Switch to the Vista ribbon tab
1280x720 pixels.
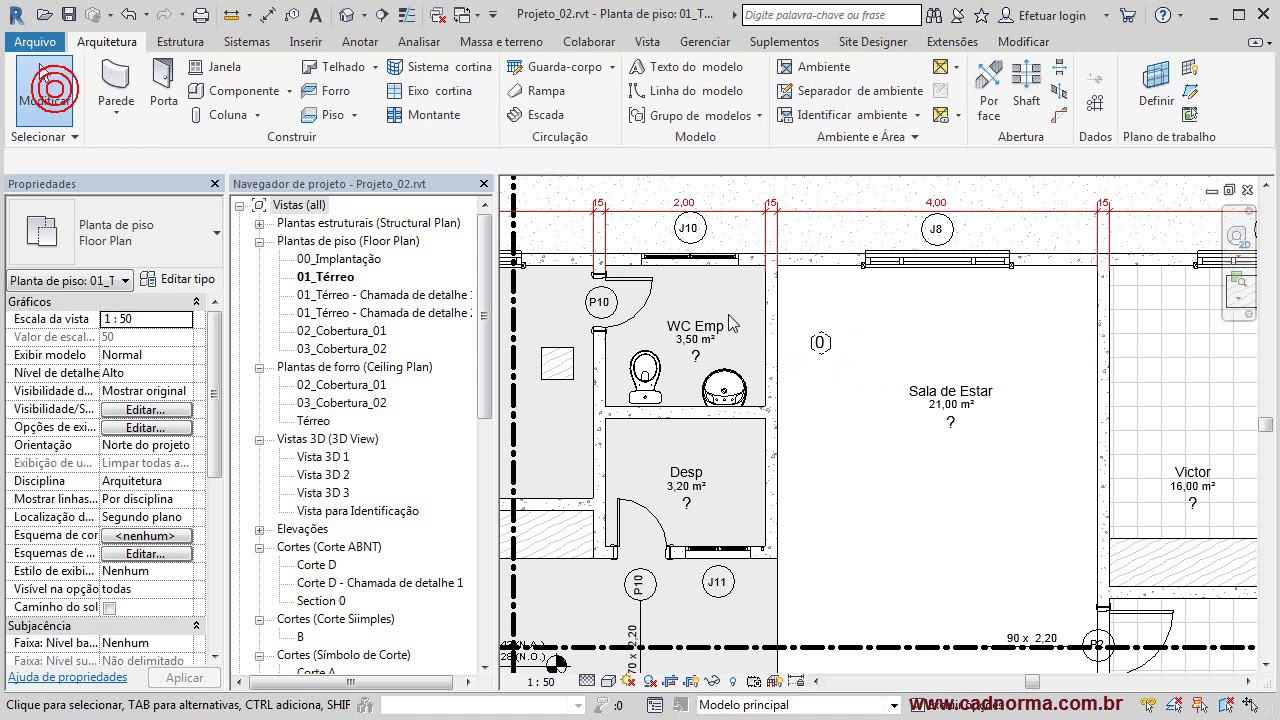[647, 42]
